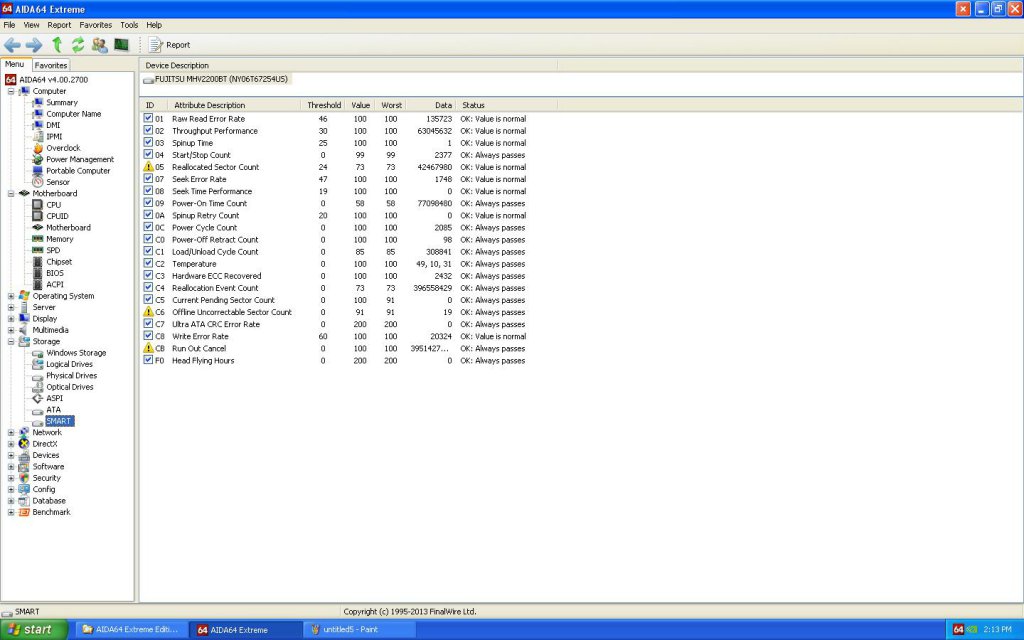The height and width of the screenshot is (640, 1024).
Task: Expand the Network tree node
Action: (x=11, y=432)
